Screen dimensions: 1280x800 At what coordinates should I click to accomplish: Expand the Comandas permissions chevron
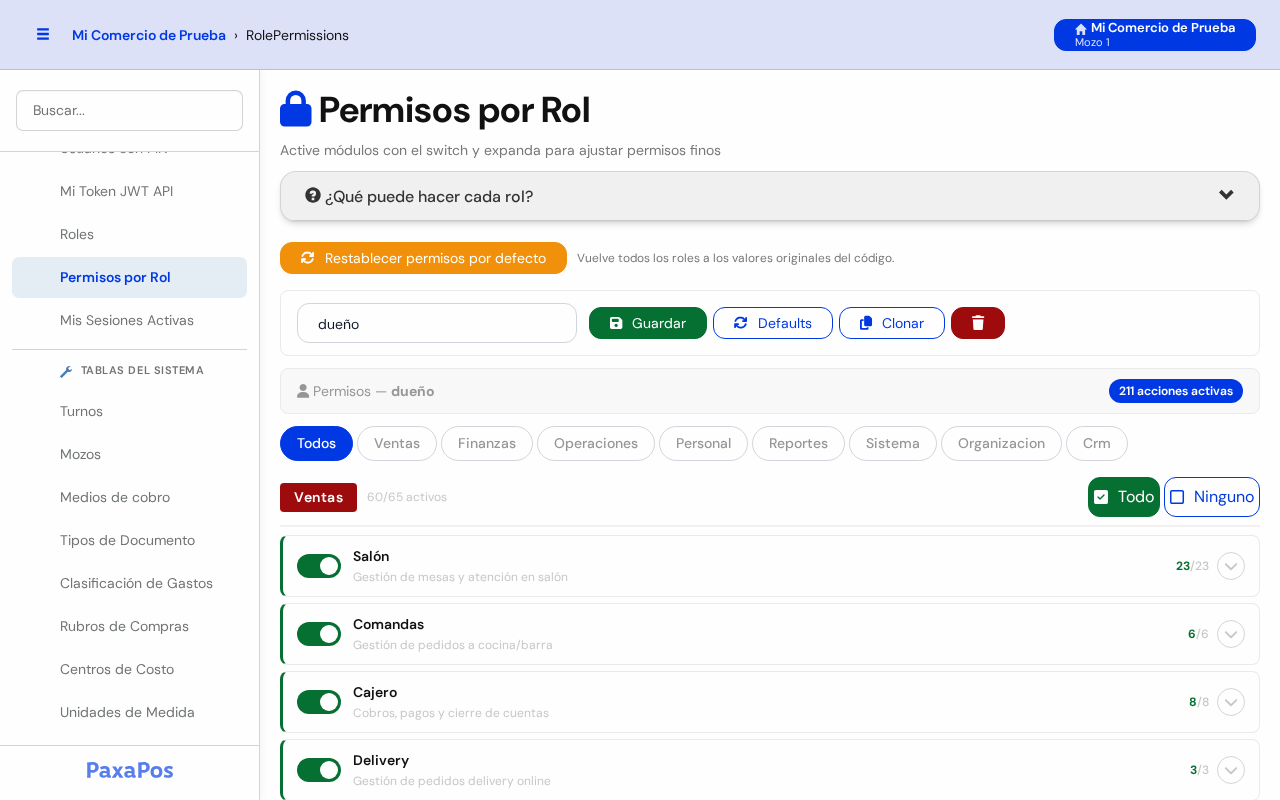[1231, 634]
